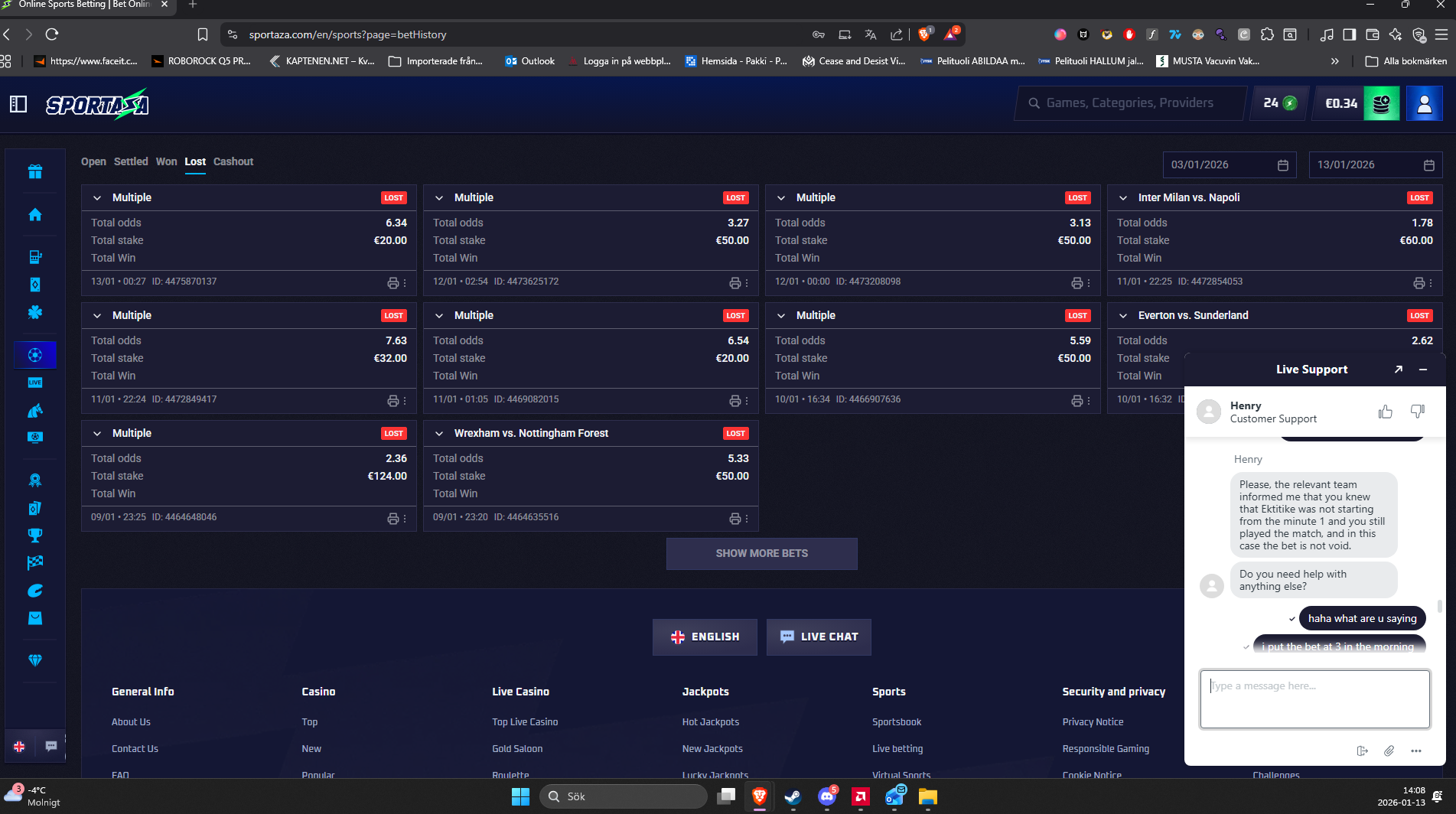The width and height of the screenshot is (1456, 814).
Task: Switch to the Won bets tab
Action: pos(166,161)
